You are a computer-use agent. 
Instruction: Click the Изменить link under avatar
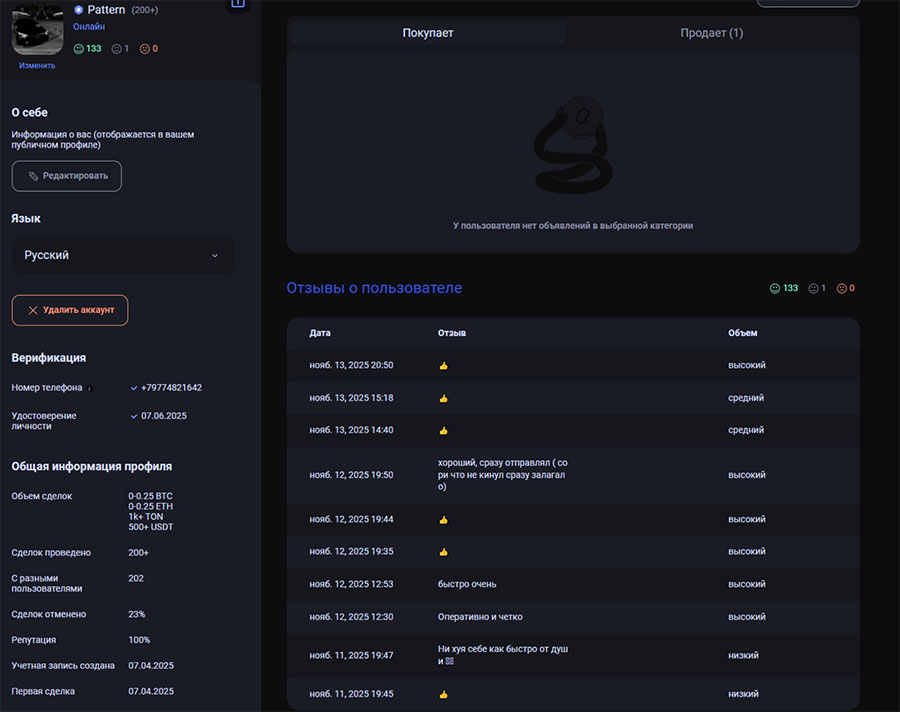click(37, 66)
